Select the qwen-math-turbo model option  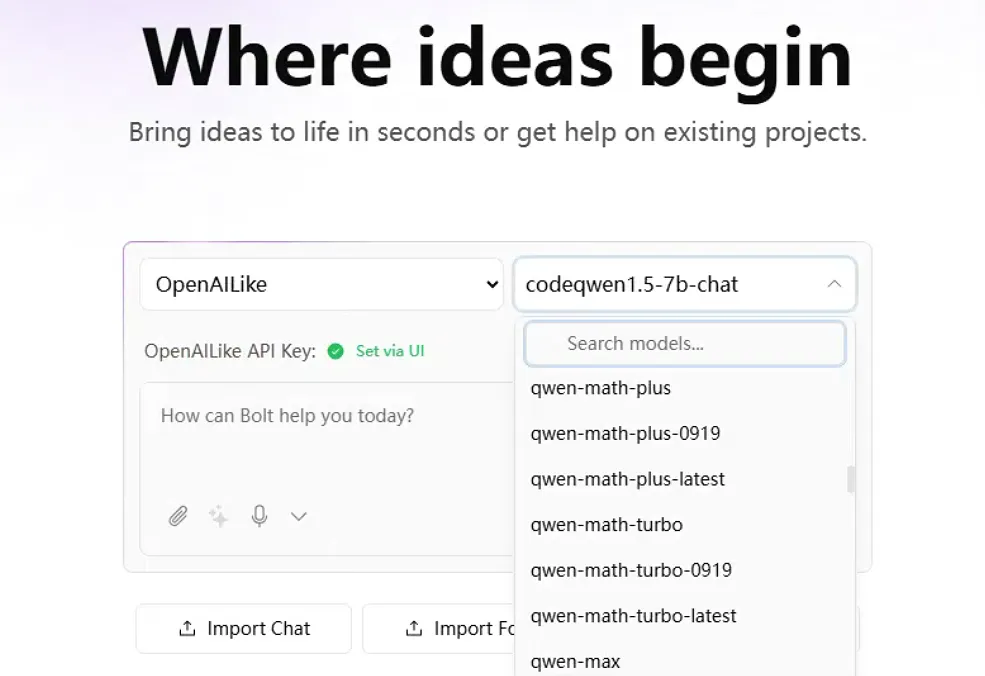click(x=607, y=524)
